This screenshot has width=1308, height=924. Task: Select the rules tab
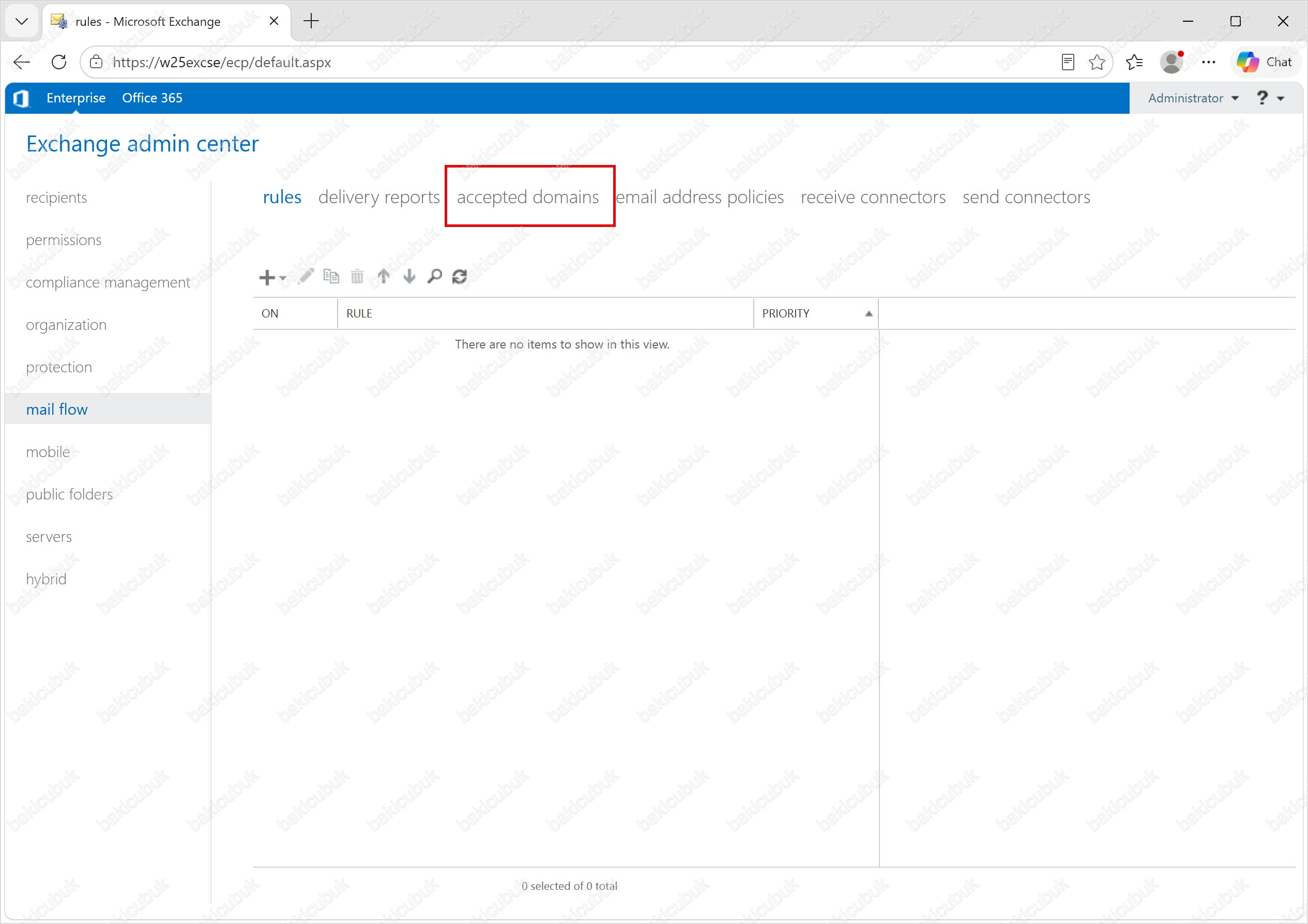[282, 197]
